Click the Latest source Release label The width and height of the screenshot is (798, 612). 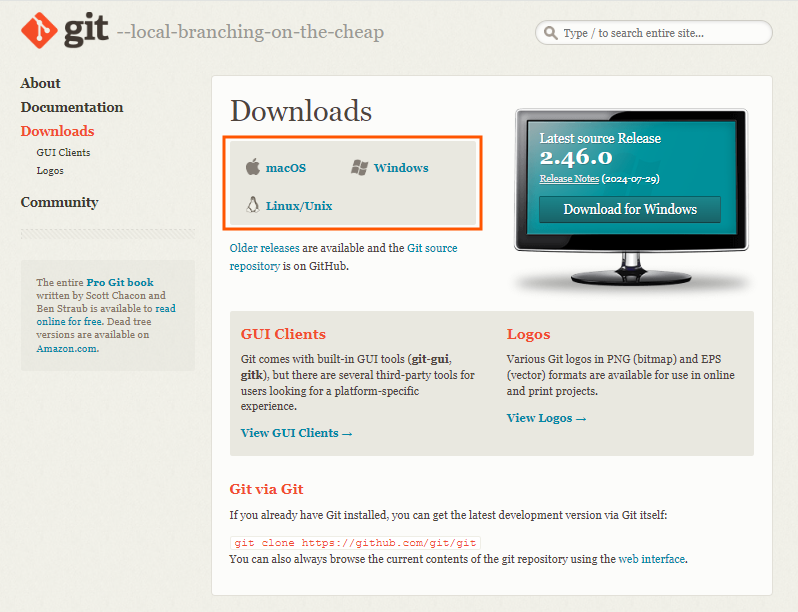(600, 138)
